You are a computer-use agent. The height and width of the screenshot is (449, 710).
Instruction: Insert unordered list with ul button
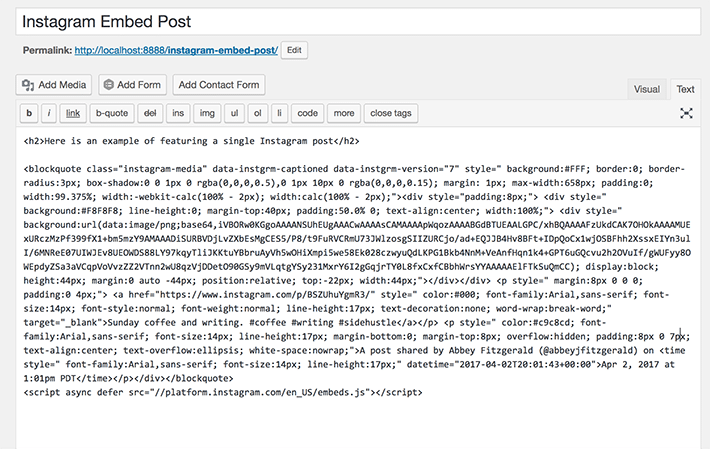234,113
